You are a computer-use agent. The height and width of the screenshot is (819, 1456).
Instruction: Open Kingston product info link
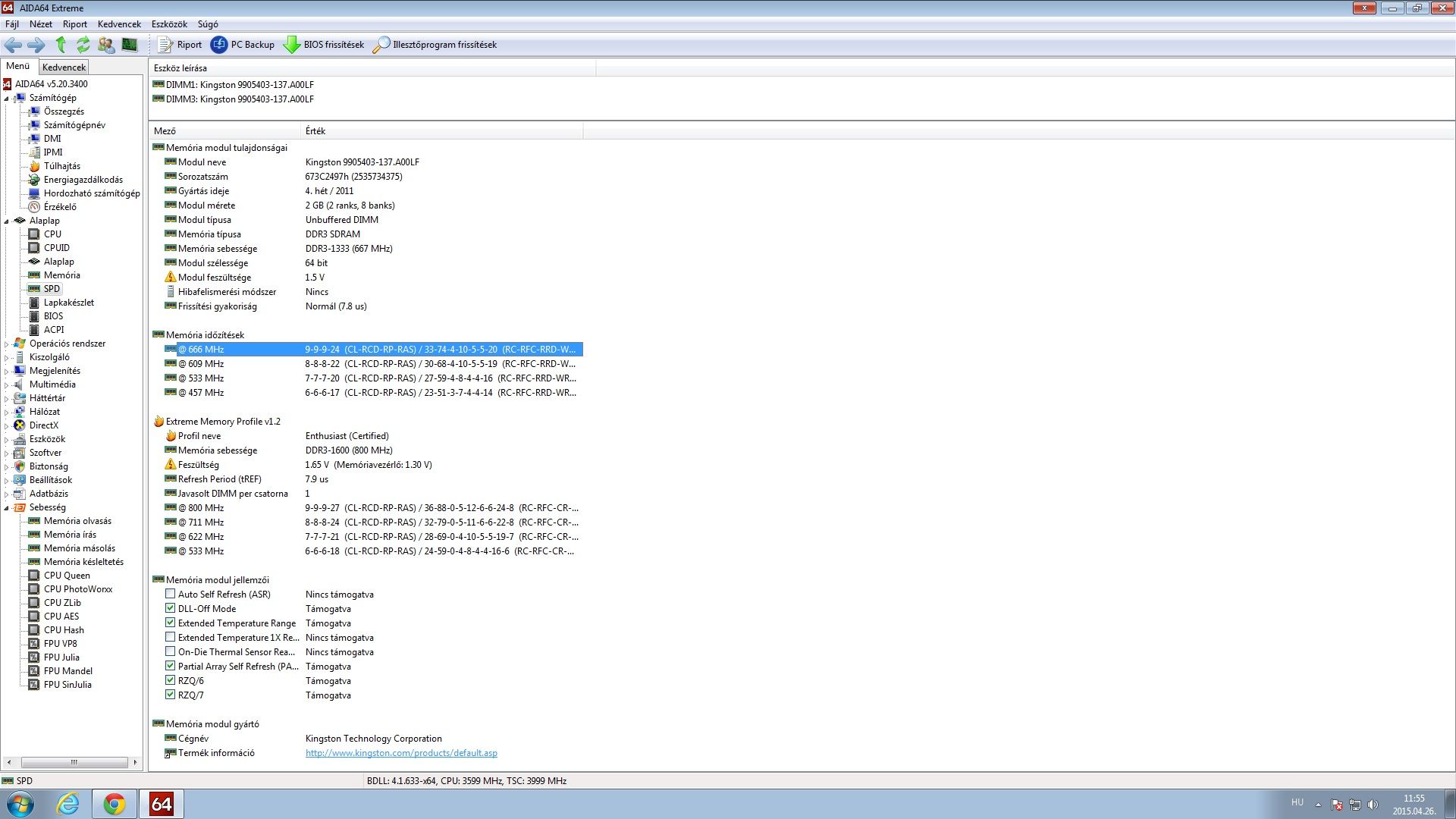tap(401, 753)
